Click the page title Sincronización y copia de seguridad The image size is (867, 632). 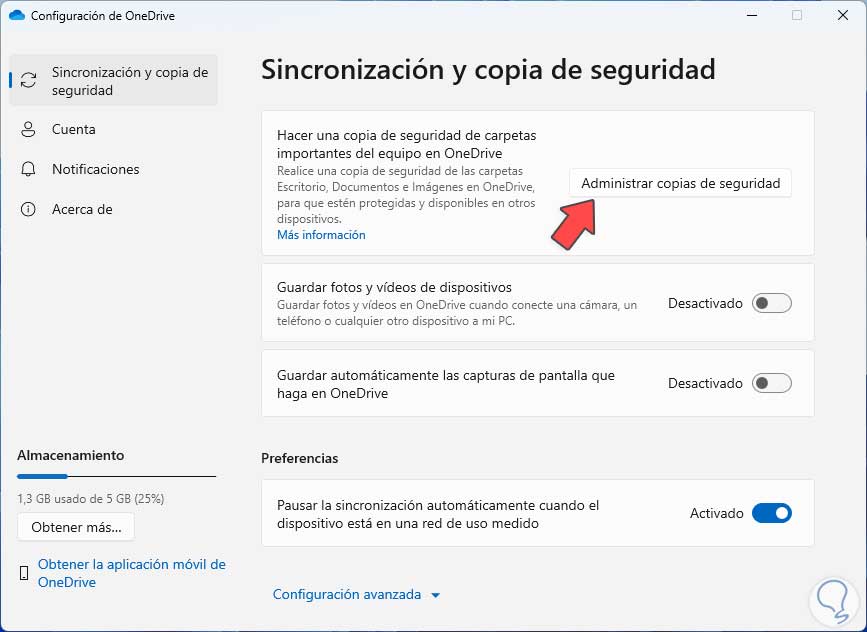coord(488,70)
